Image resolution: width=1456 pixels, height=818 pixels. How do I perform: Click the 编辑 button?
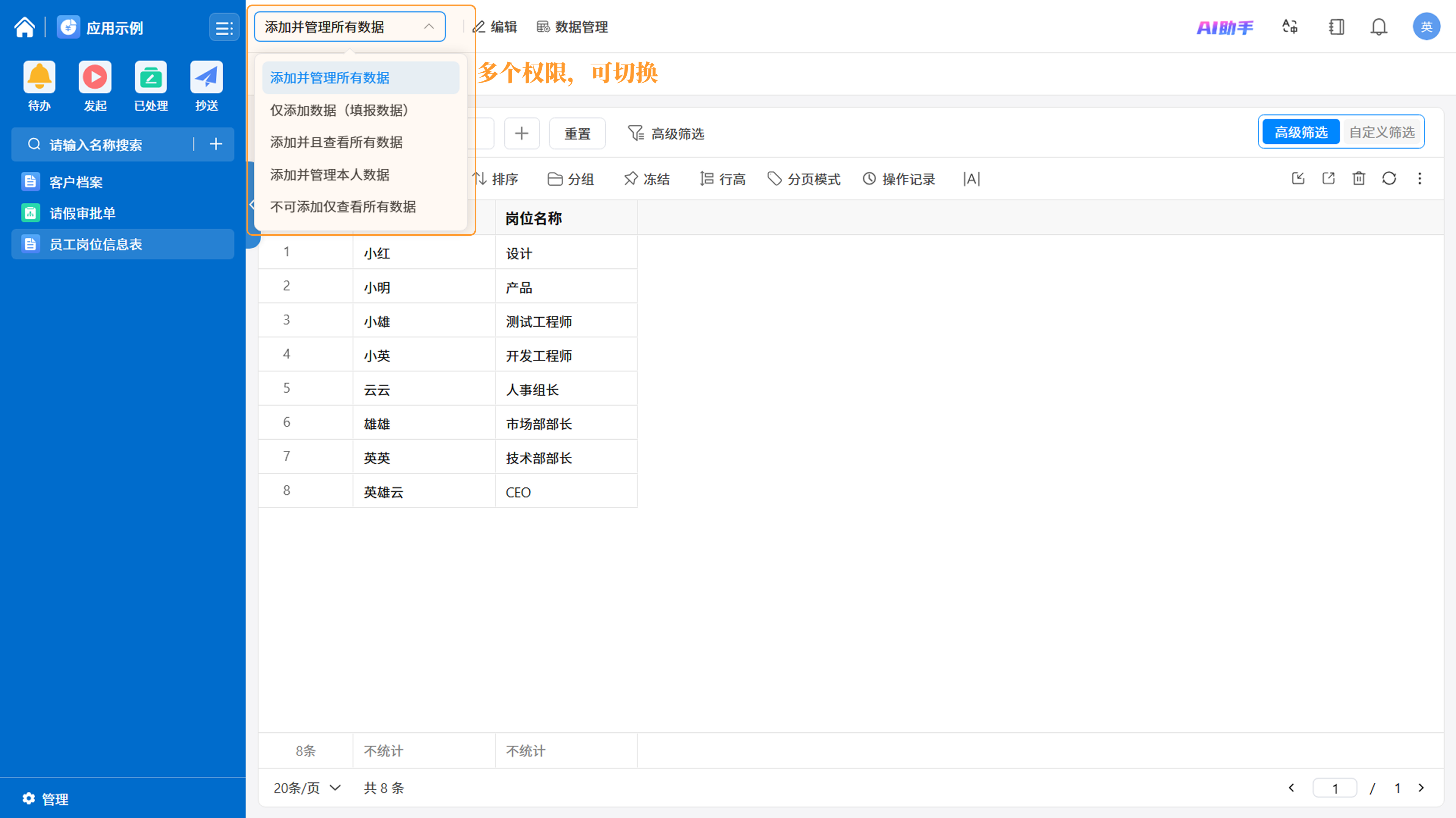[x=495, y=27]
